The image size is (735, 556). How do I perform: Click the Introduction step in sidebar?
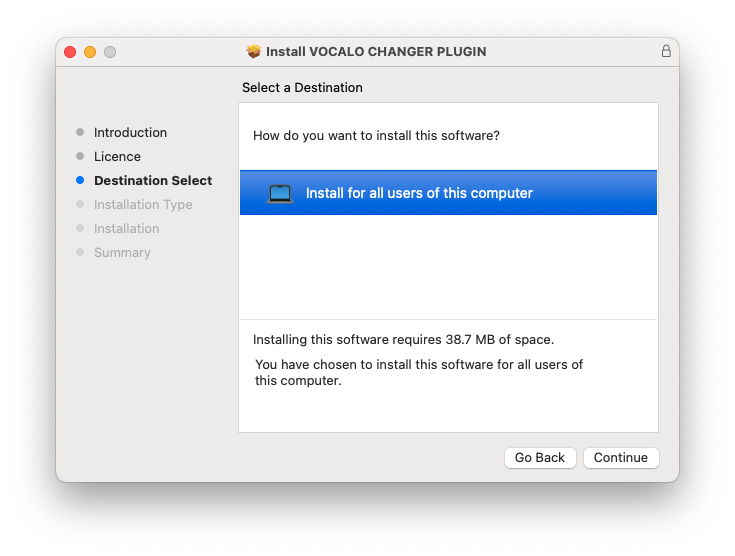pos(130,132)
